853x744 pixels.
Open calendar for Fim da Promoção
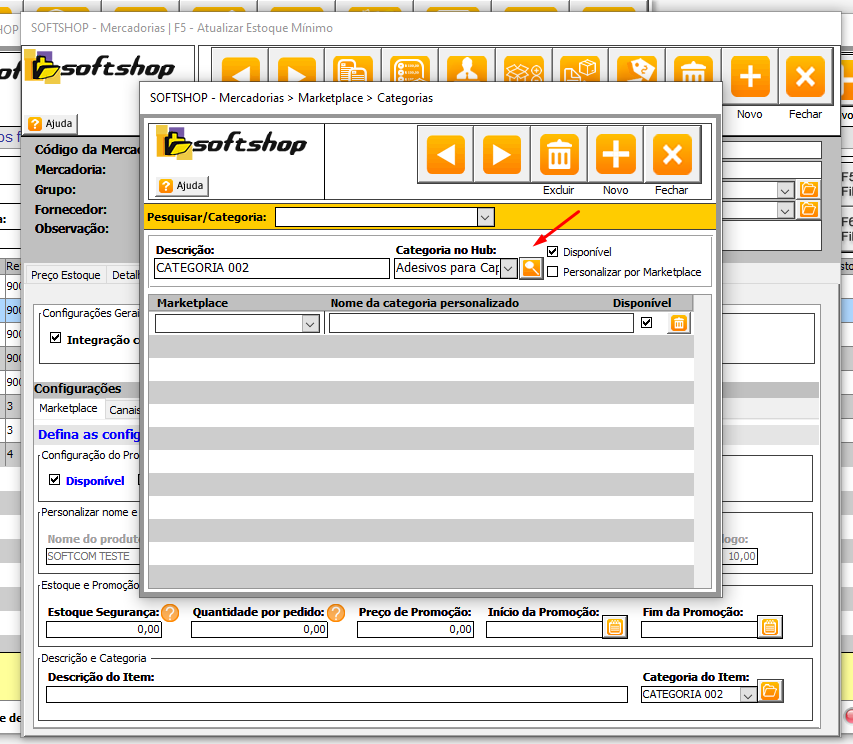coord(769,627)
